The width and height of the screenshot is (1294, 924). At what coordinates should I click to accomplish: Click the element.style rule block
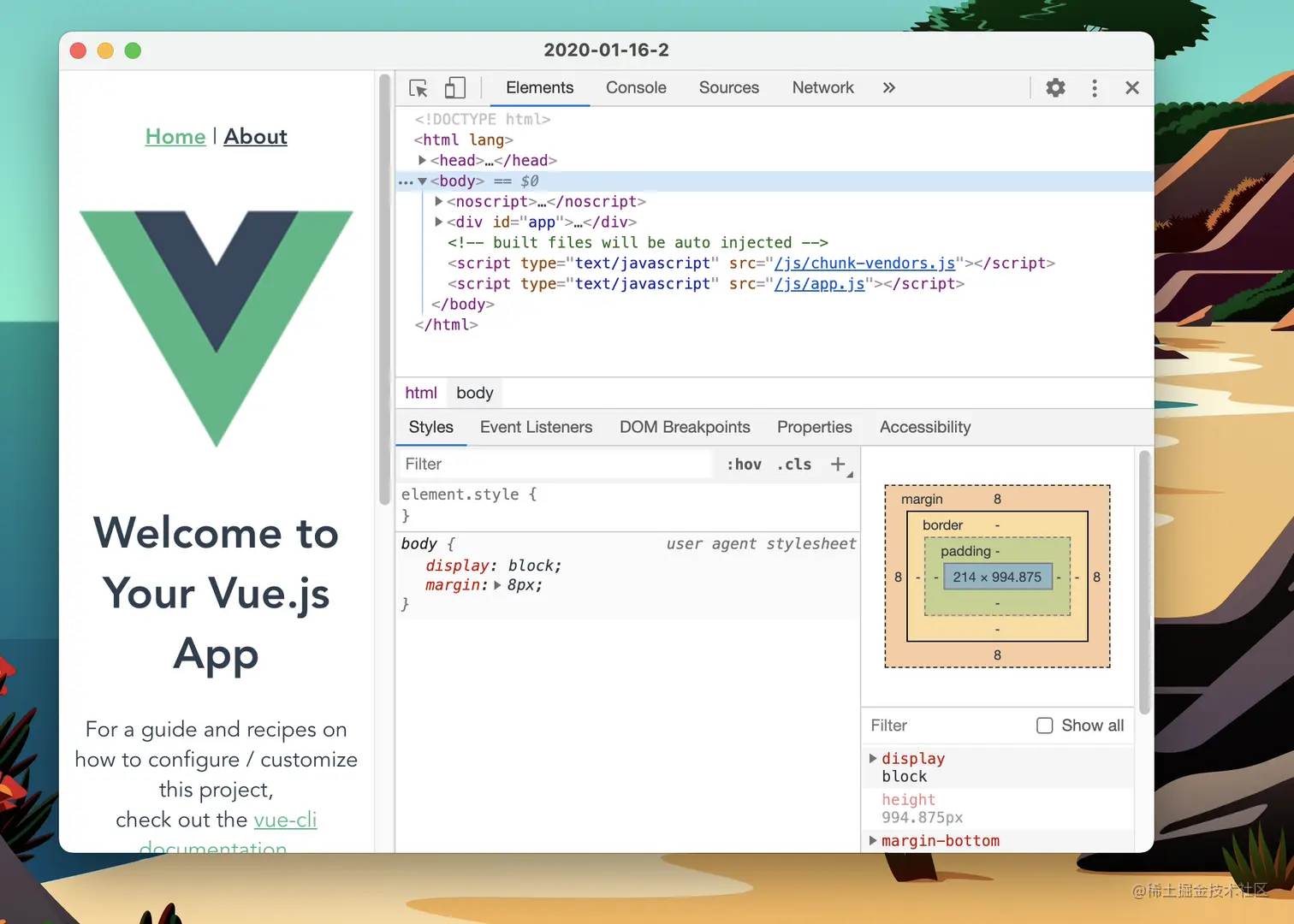[x=627, y=505]
